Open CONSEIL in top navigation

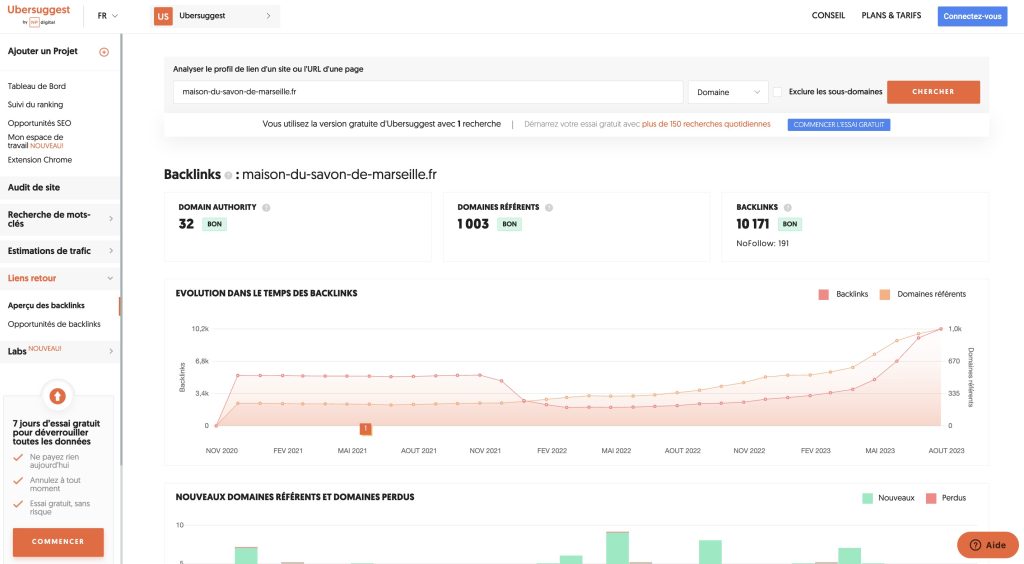pyautogui.click(x=828, y=16)
